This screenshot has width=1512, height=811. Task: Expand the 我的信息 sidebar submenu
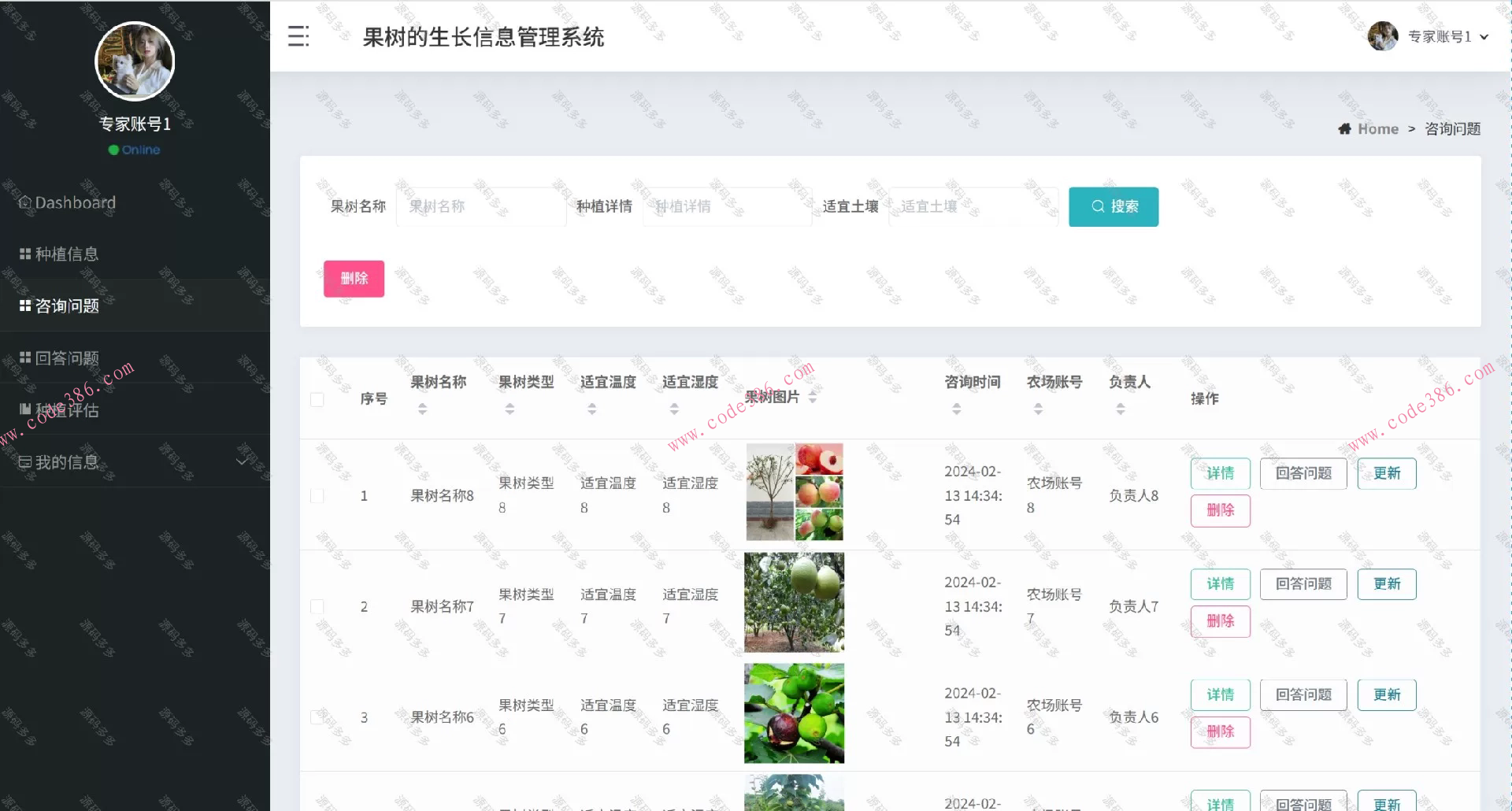pos(65,462)
